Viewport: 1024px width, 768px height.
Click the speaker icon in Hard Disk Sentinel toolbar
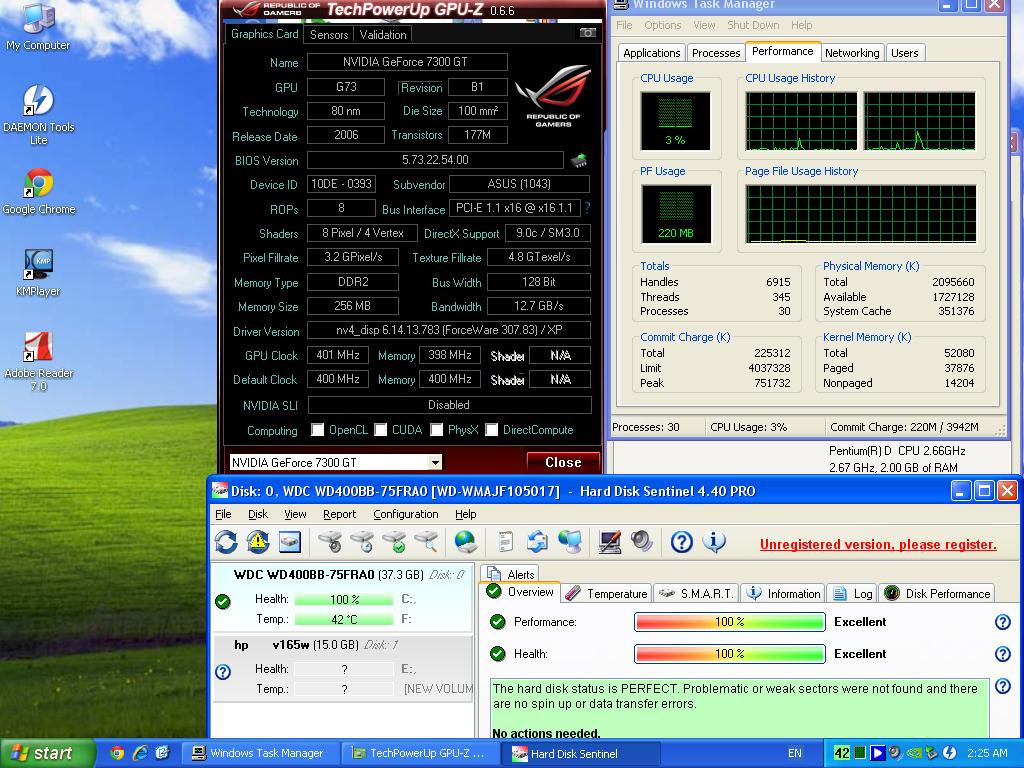pyautogui.click(x=642, y=542)
